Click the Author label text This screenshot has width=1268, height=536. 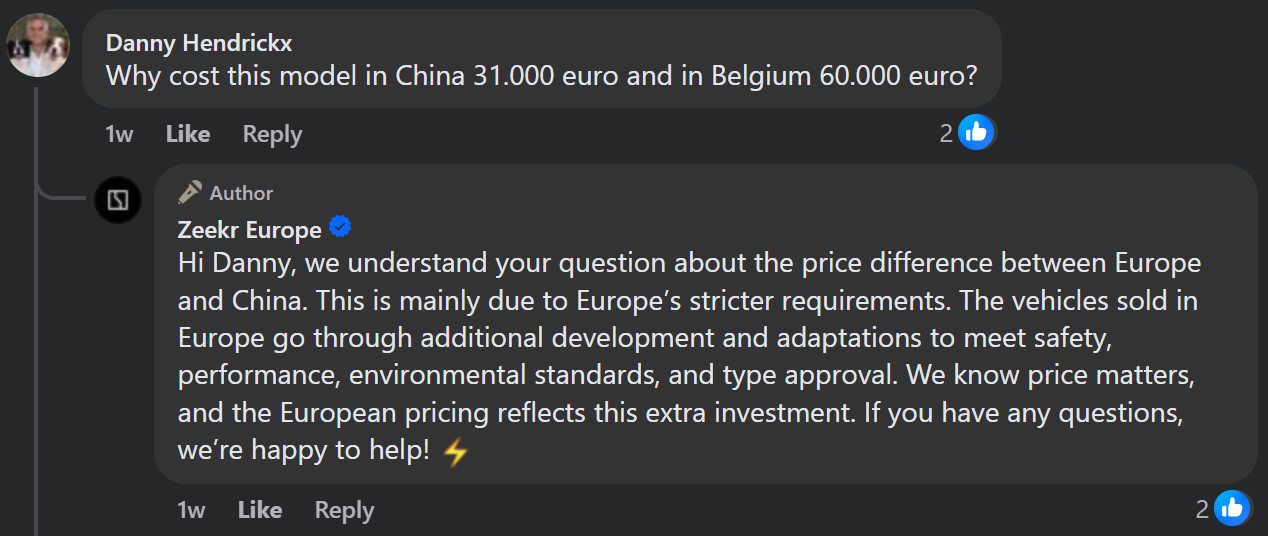[241, 193]
